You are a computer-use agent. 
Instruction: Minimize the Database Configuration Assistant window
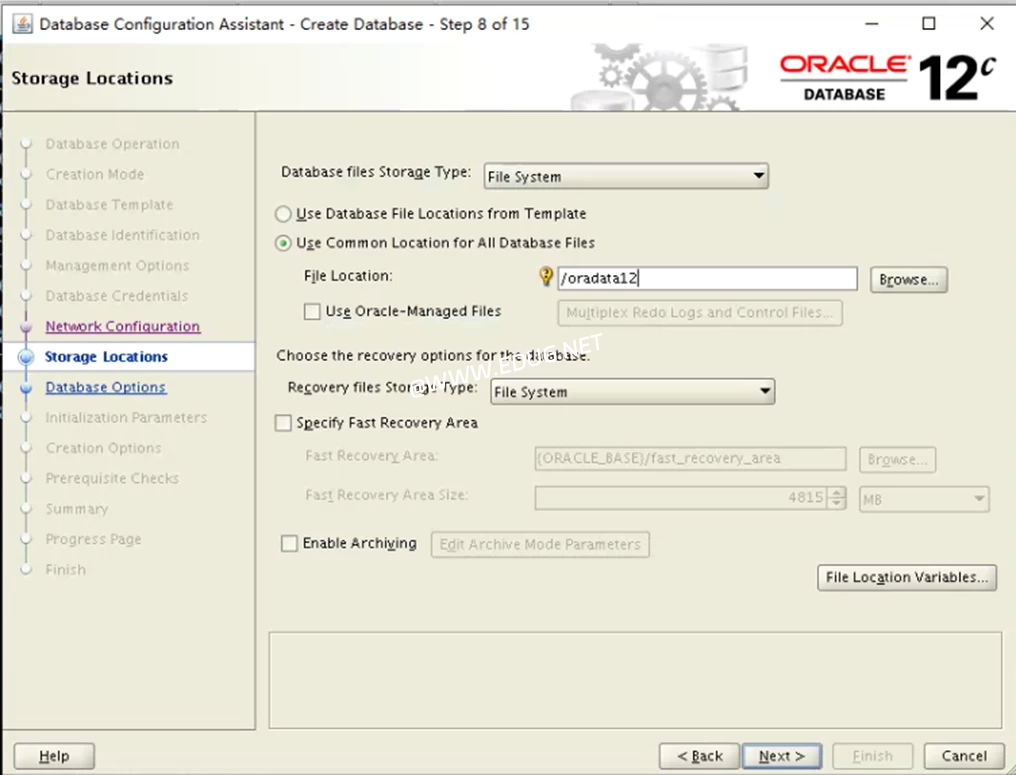pos(872,24)
